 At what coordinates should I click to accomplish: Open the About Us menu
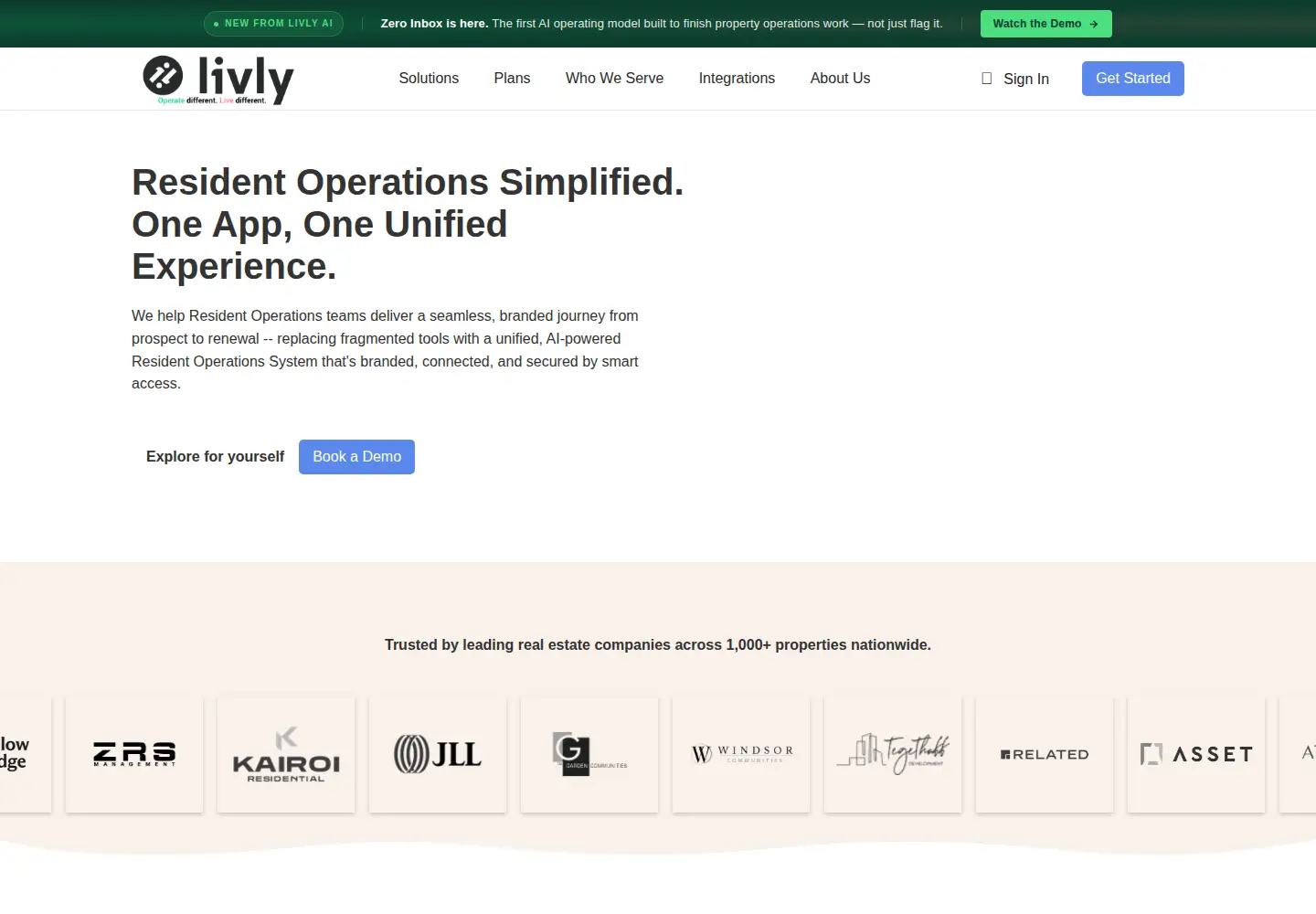click(840, 79)
